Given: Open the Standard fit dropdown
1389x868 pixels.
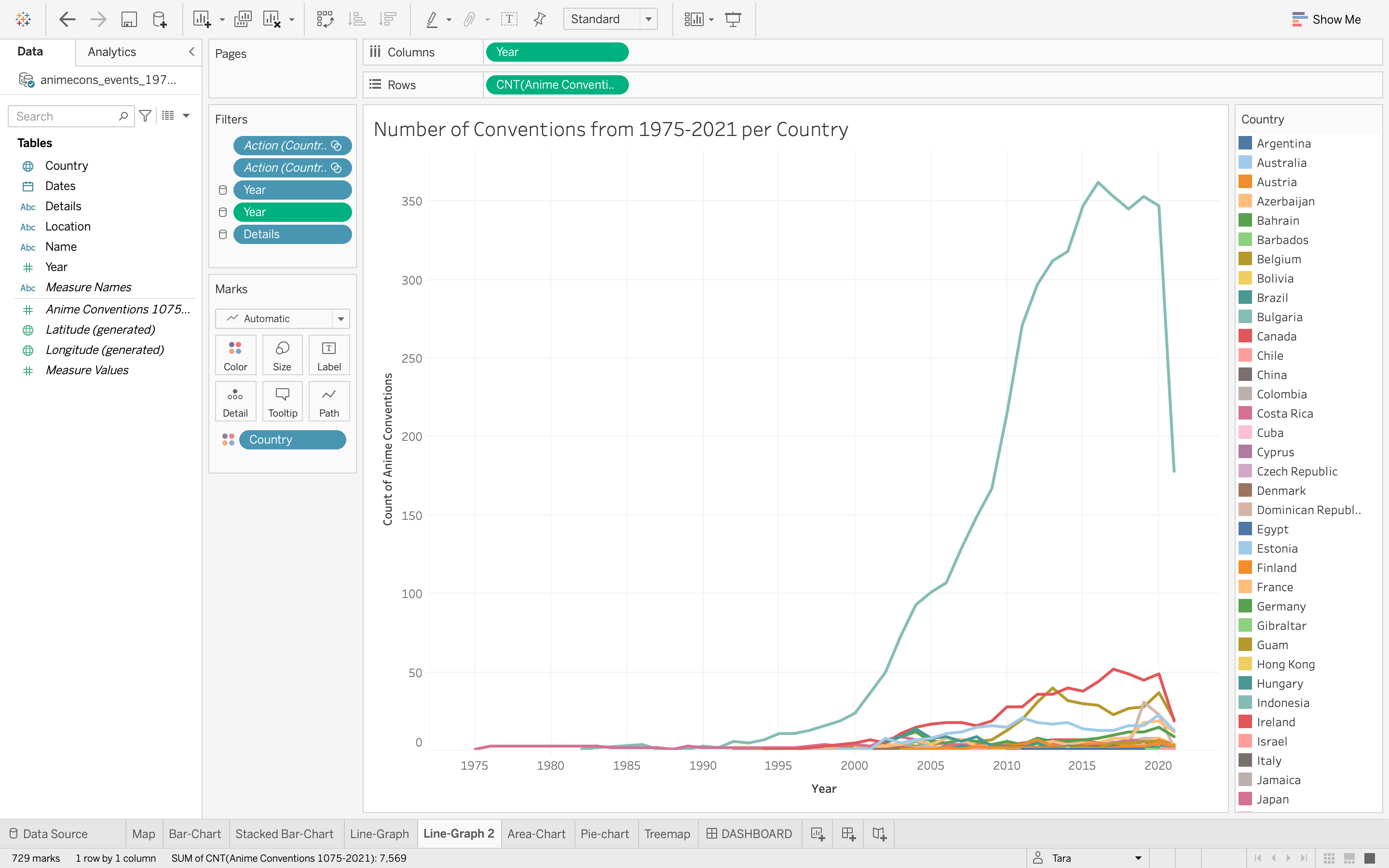Looking at the screenshot, I should [x=648, y=19].
